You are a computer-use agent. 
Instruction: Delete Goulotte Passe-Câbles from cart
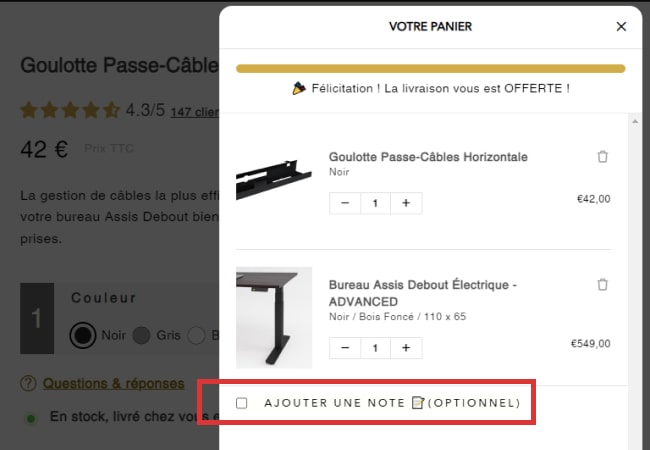(602, 157)
